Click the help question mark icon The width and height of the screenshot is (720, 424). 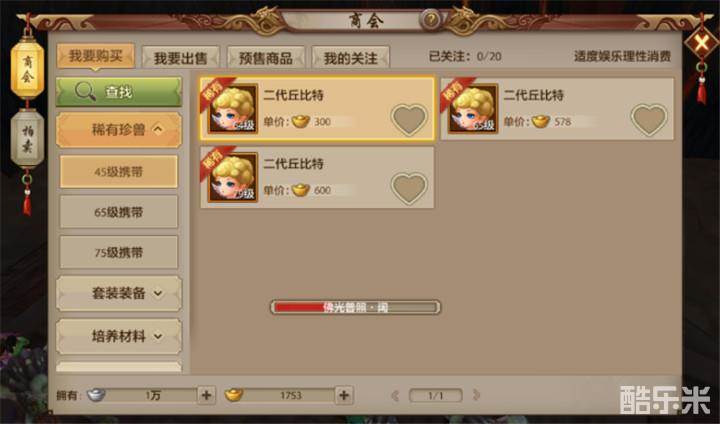click(x=430, y=19)
